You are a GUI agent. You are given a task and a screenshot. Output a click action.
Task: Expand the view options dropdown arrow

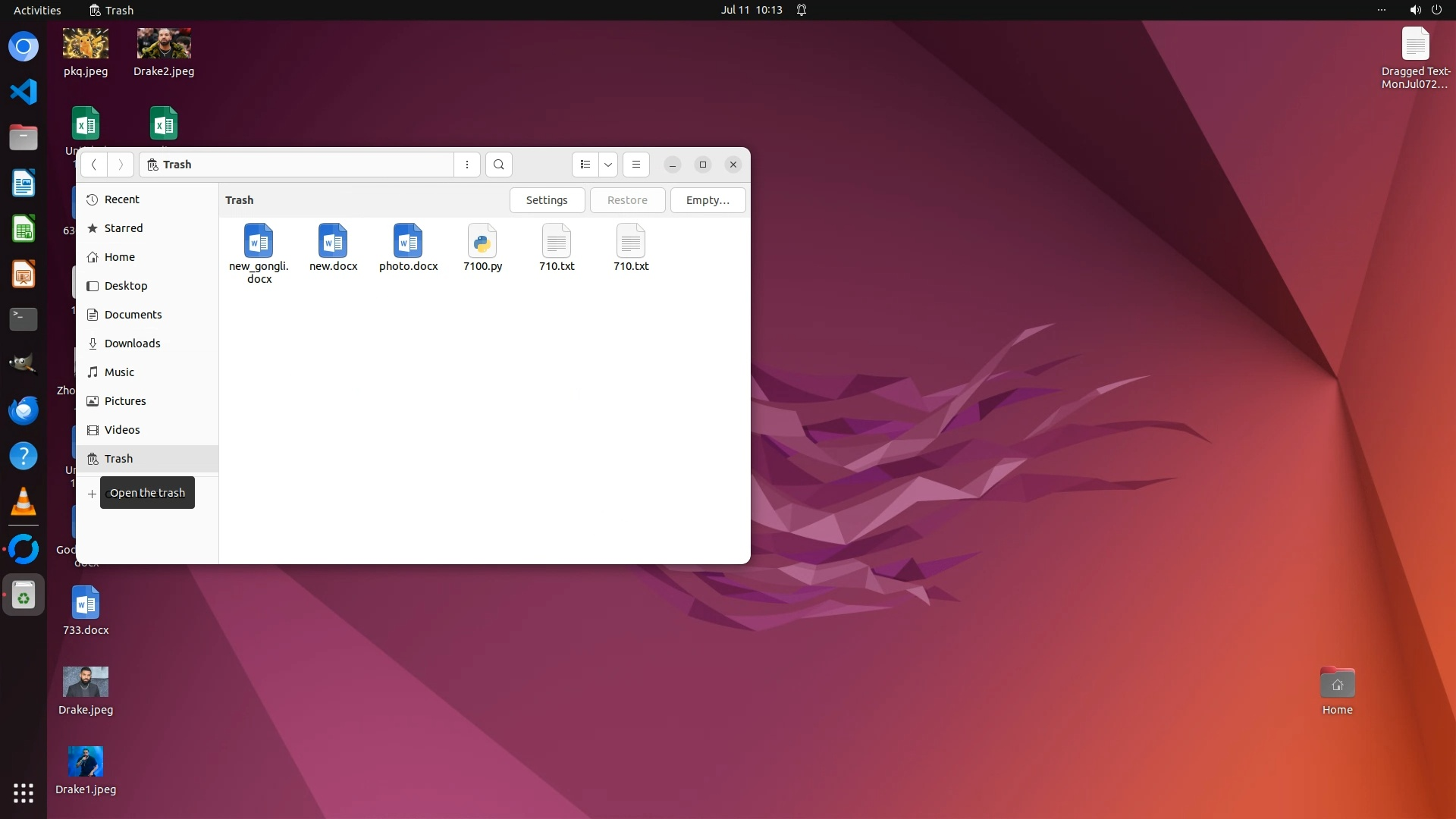click(x=608, y=165)
